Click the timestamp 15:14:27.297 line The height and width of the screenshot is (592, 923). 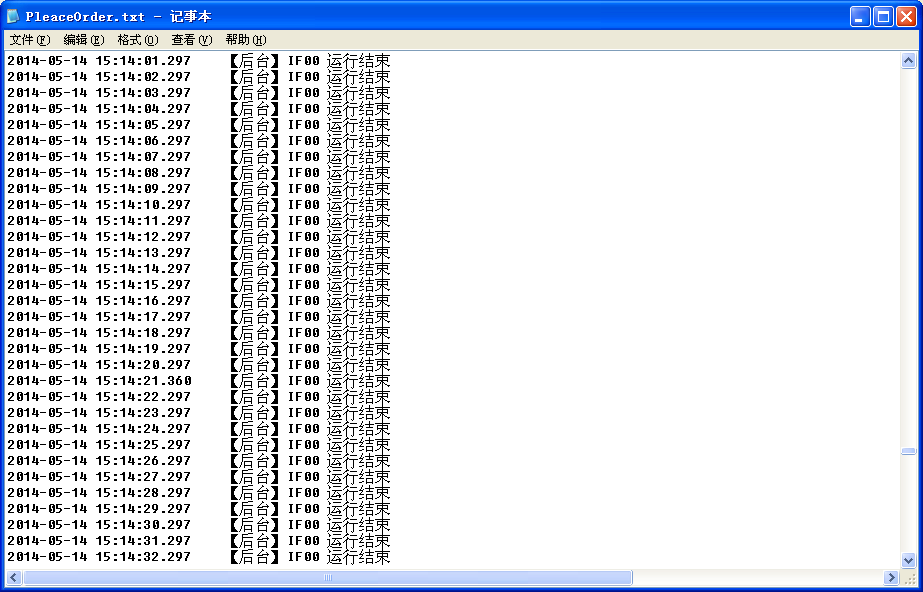tap(198, 476)
